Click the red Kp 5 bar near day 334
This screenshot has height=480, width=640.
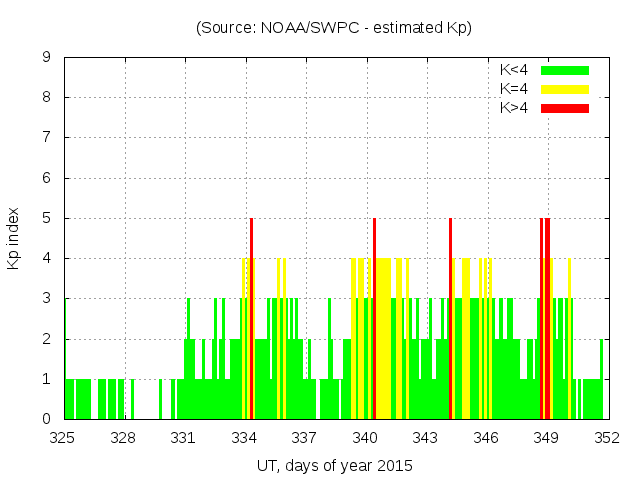pyautogui.click(x=251, y=320)
